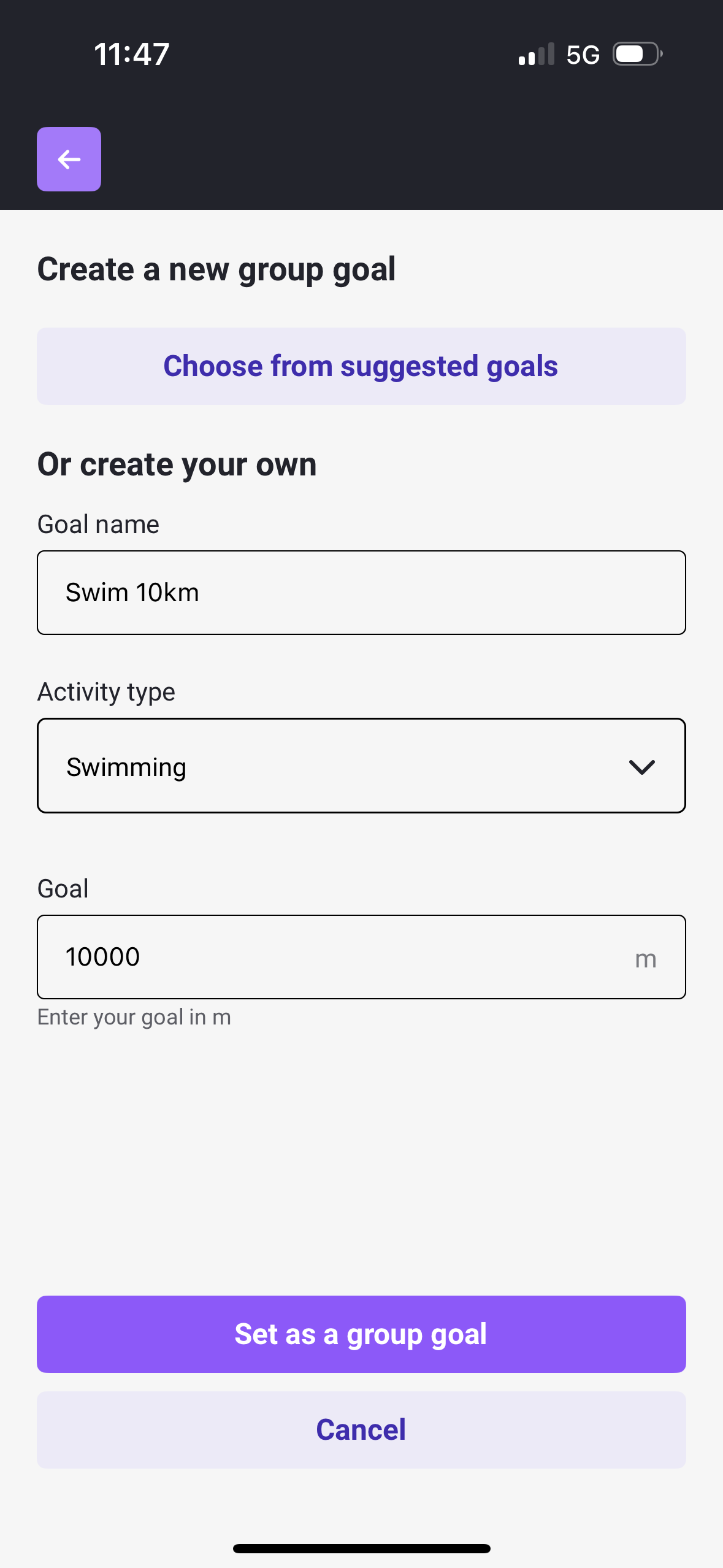Click the Or create your own heading
This screenshot has width=723, height=1568.
pyautogui.click(x=177, y=464)
